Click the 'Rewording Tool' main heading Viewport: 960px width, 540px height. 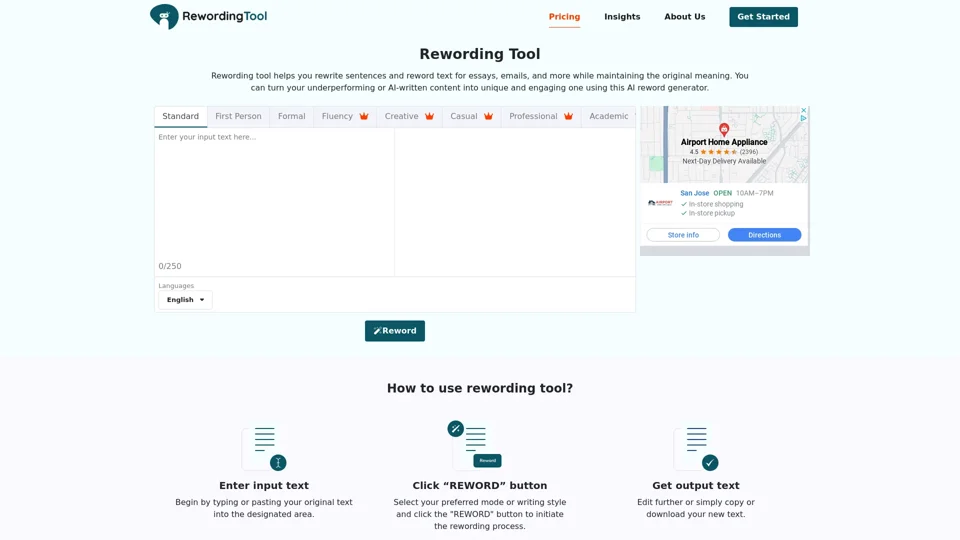480,54
